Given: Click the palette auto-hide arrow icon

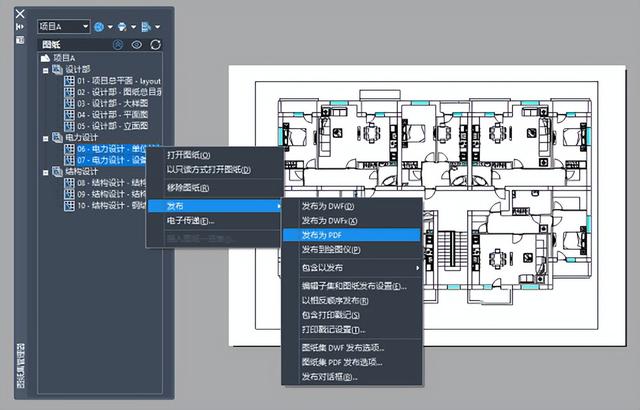Looking at the screenshot, I should point(21,27).
